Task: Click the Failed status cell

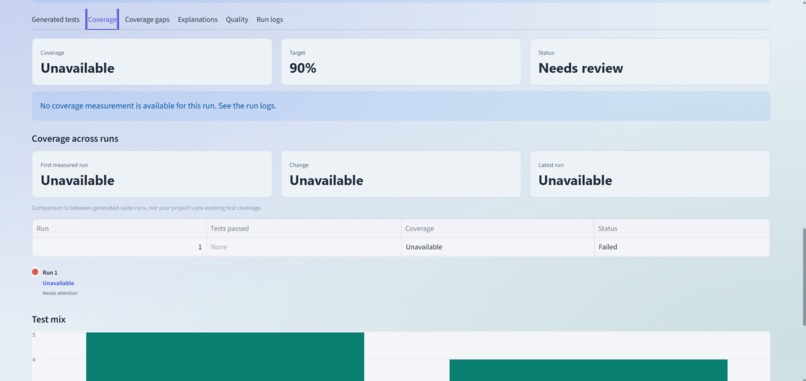Action: coord(682,247)
